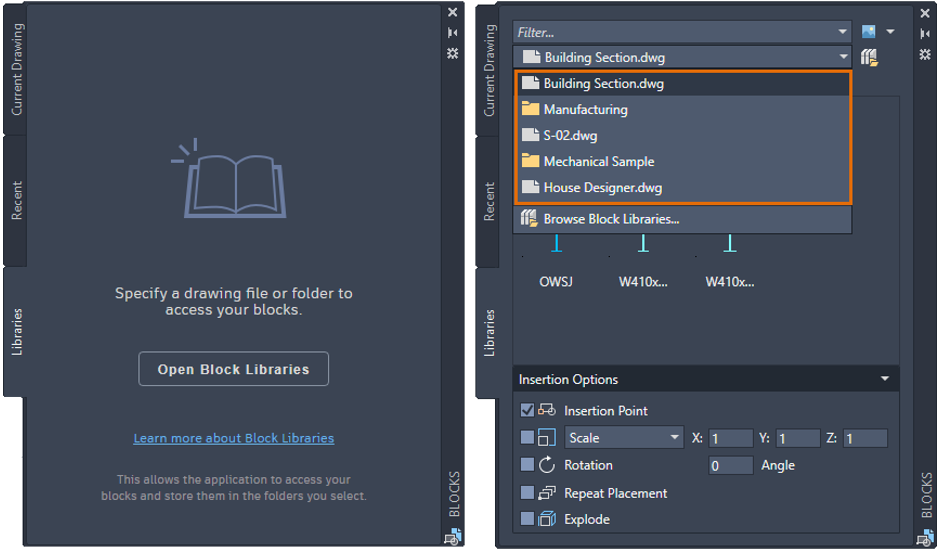
Task: Switch to Recent tab in left palette
Action: [x=16, y=200]
